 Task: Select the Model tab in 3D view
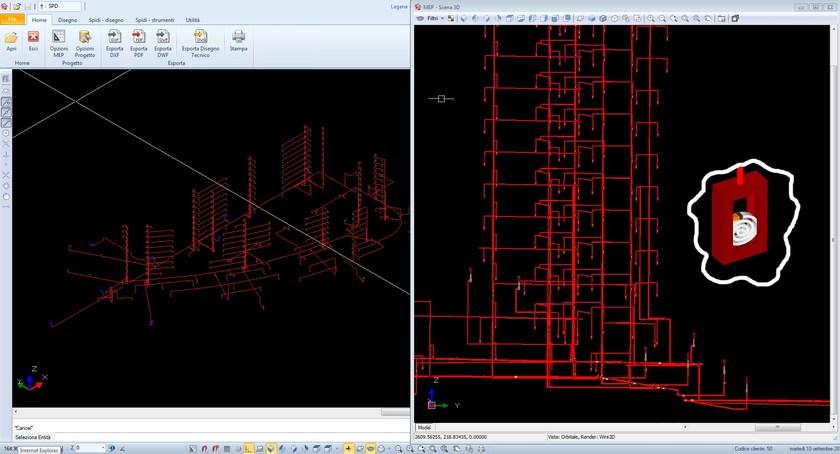(x=424, y=427)
